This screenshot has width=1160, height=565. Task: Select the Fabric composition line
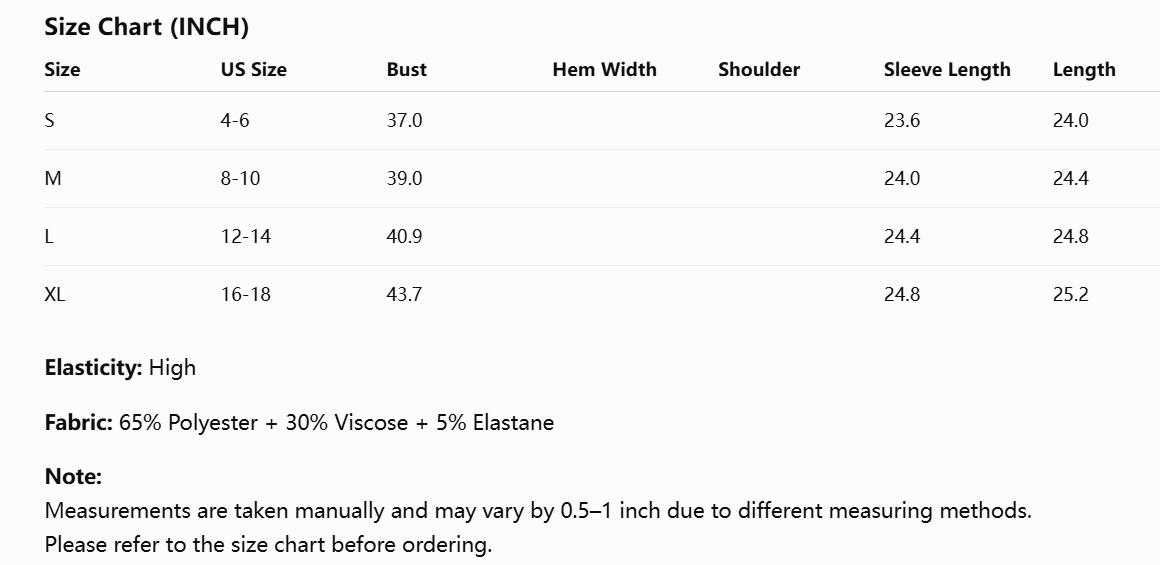(x=300, y=422)
